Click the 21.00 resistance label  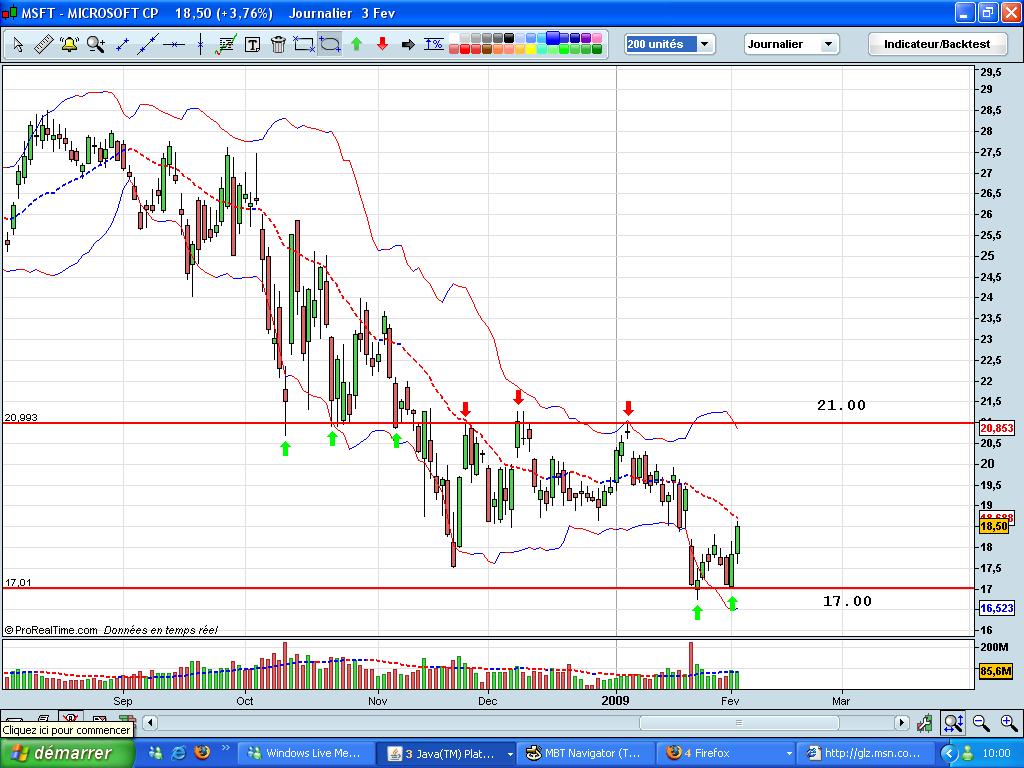(841, 405)
